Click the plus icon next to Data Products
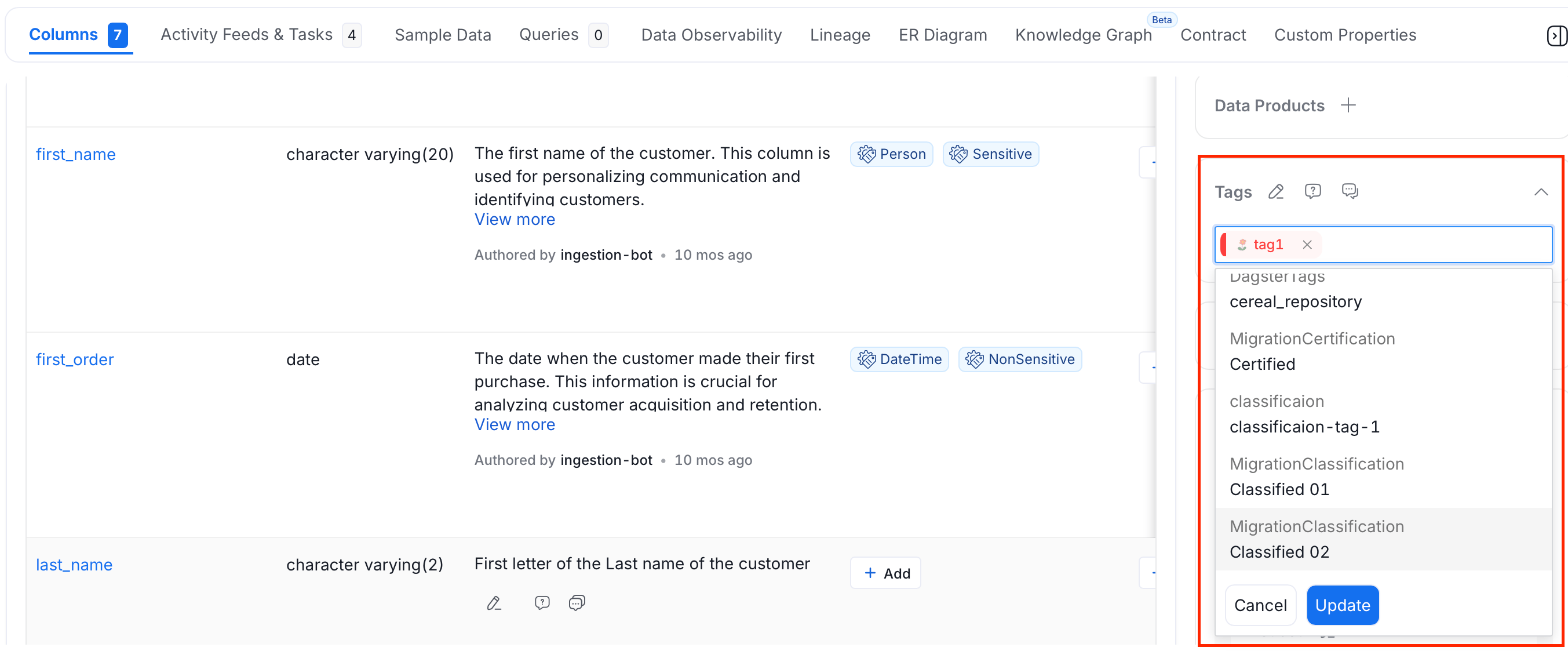The height and width of the screenshot is (669, 1568). (x=1348, y=106)
